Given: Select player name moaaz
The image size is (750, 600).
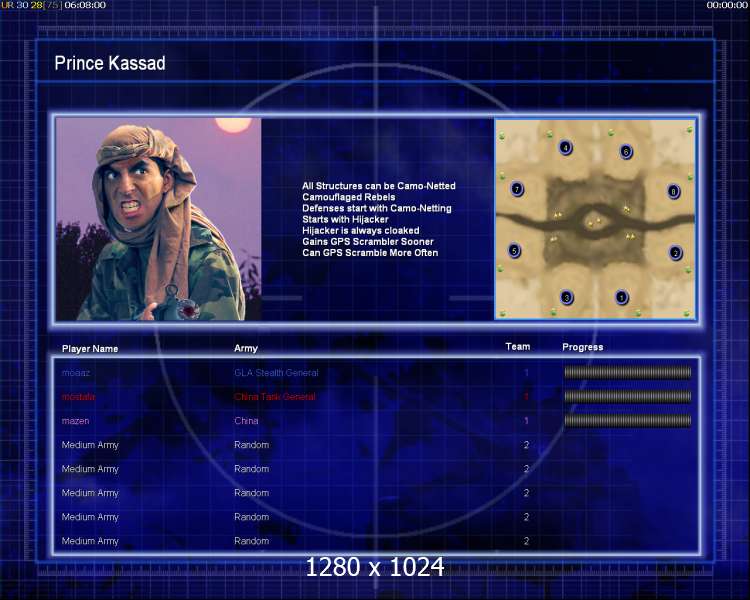Looking at the screenshot, I should (x=76, y=373).
